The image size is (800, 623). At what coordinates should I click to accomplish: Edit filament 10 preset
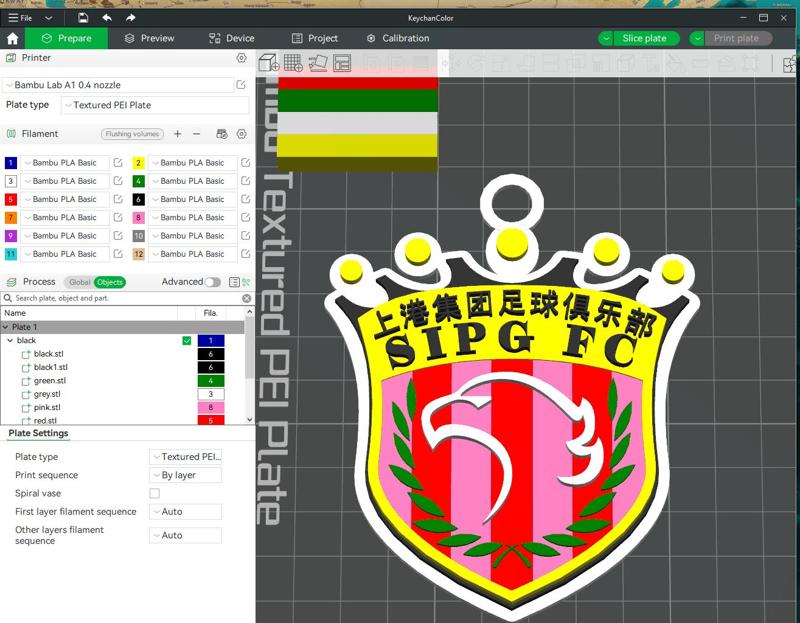click(245, 236)
